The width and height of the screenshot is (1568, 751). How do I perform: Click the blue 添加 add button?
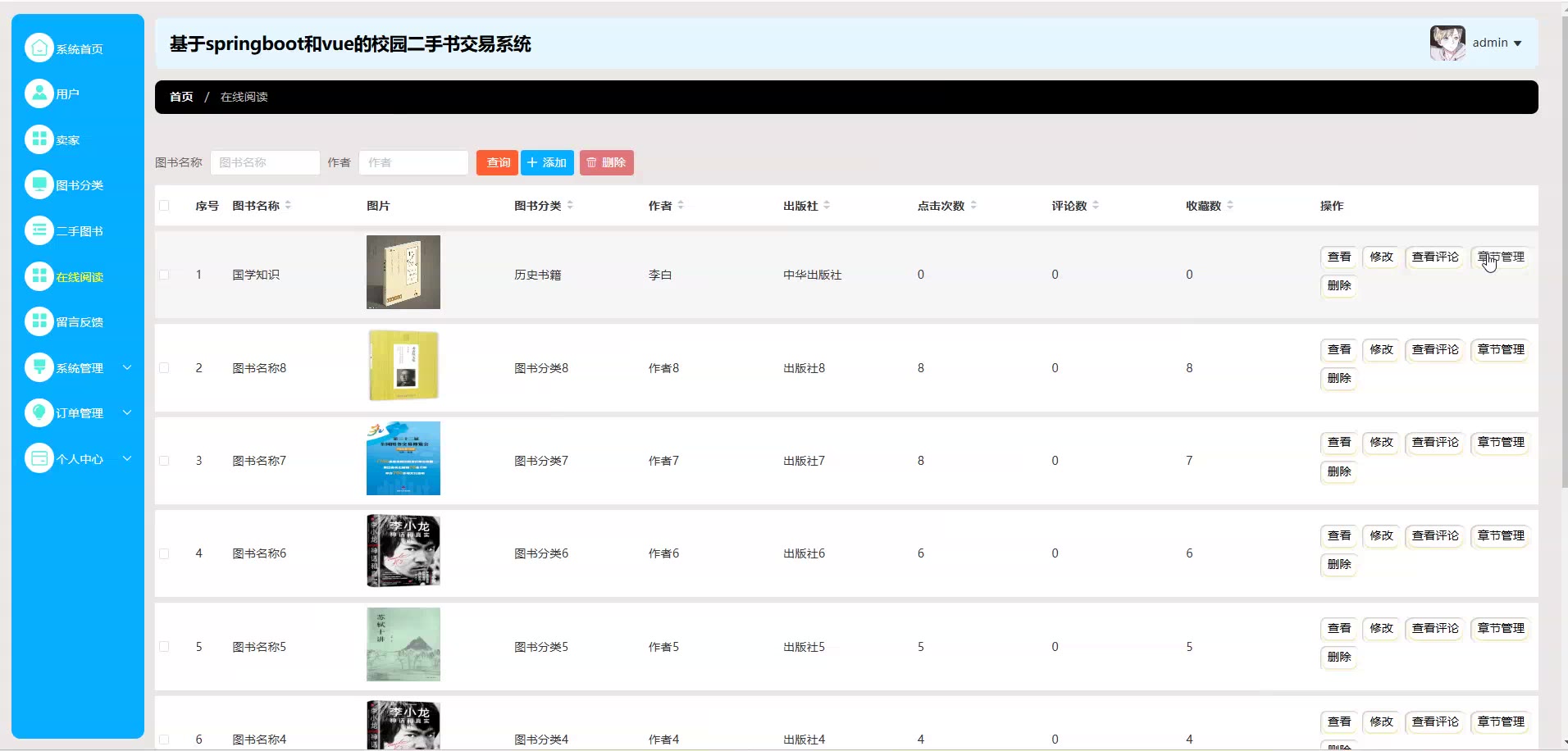click(x=547, y=162)
